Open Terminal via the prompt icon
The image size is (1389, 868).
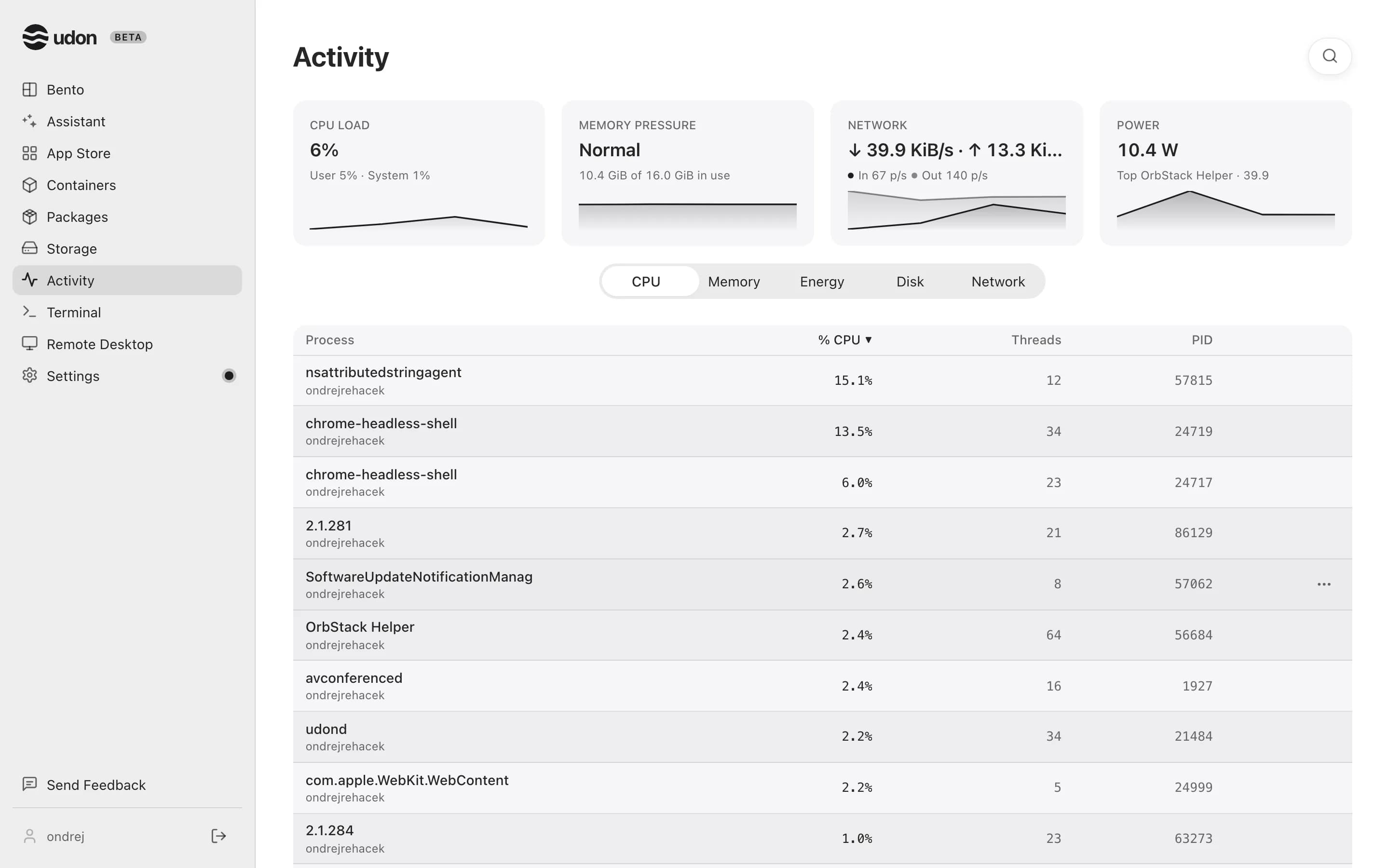[30, 312]
